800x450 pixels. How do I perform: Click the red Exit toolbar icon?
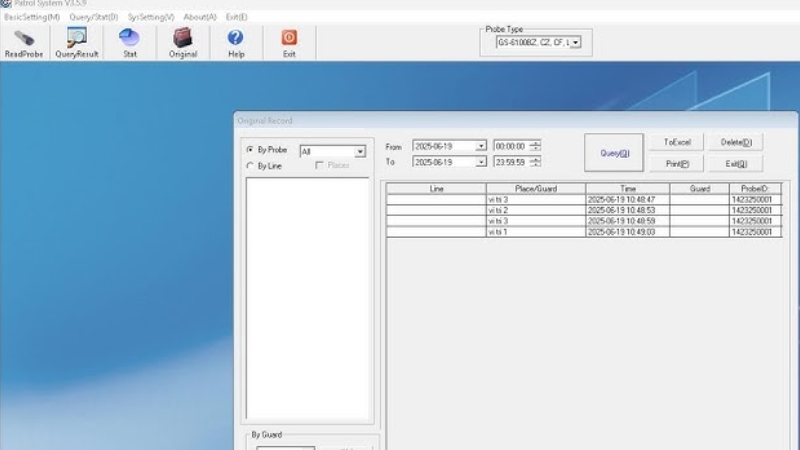pyautogui.click(x=289, y=41)
